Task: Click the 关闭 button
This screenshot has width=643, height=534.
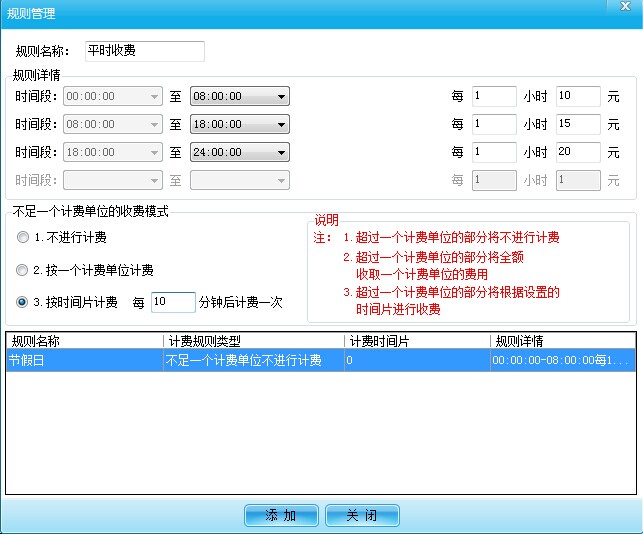Action: click(362, 515)
